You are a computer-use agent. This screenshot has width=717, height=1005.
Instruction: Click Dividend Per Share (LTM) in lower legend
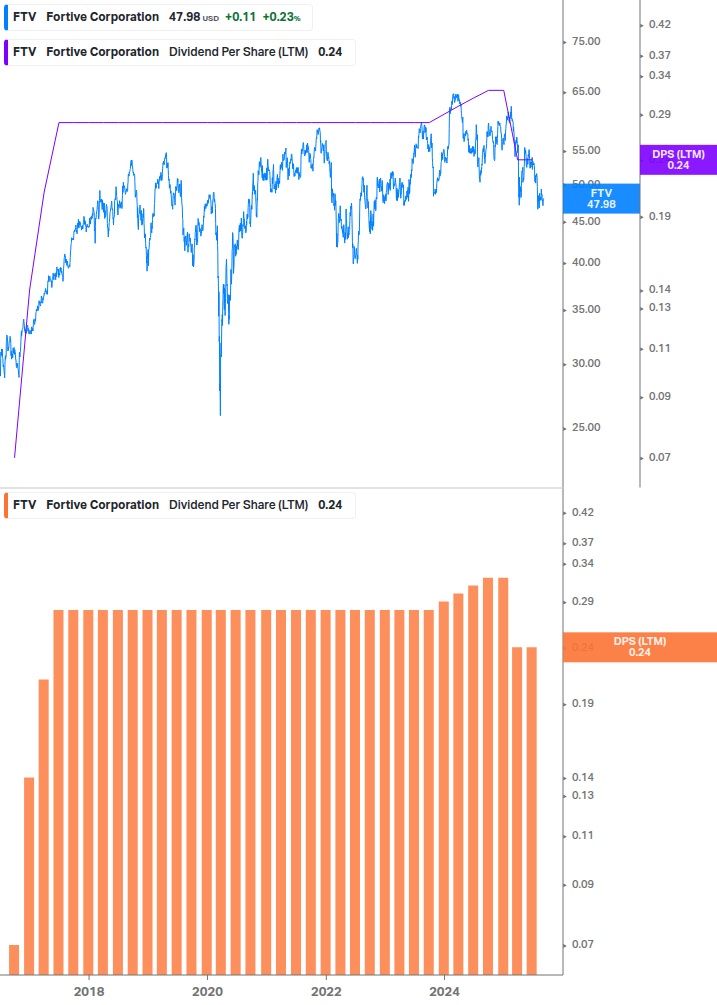(238, 505)
